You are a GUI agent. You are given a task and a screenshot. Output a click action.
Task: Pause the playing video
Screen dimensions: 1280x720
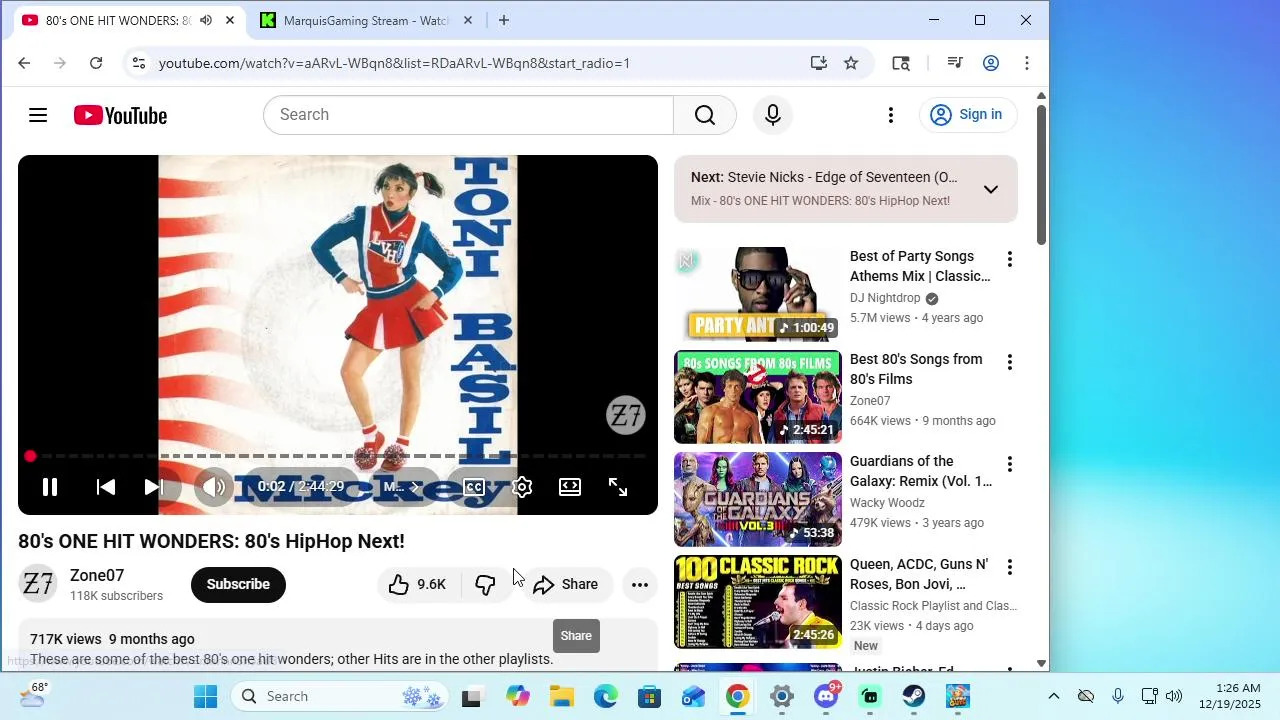(x=49, y=487)
